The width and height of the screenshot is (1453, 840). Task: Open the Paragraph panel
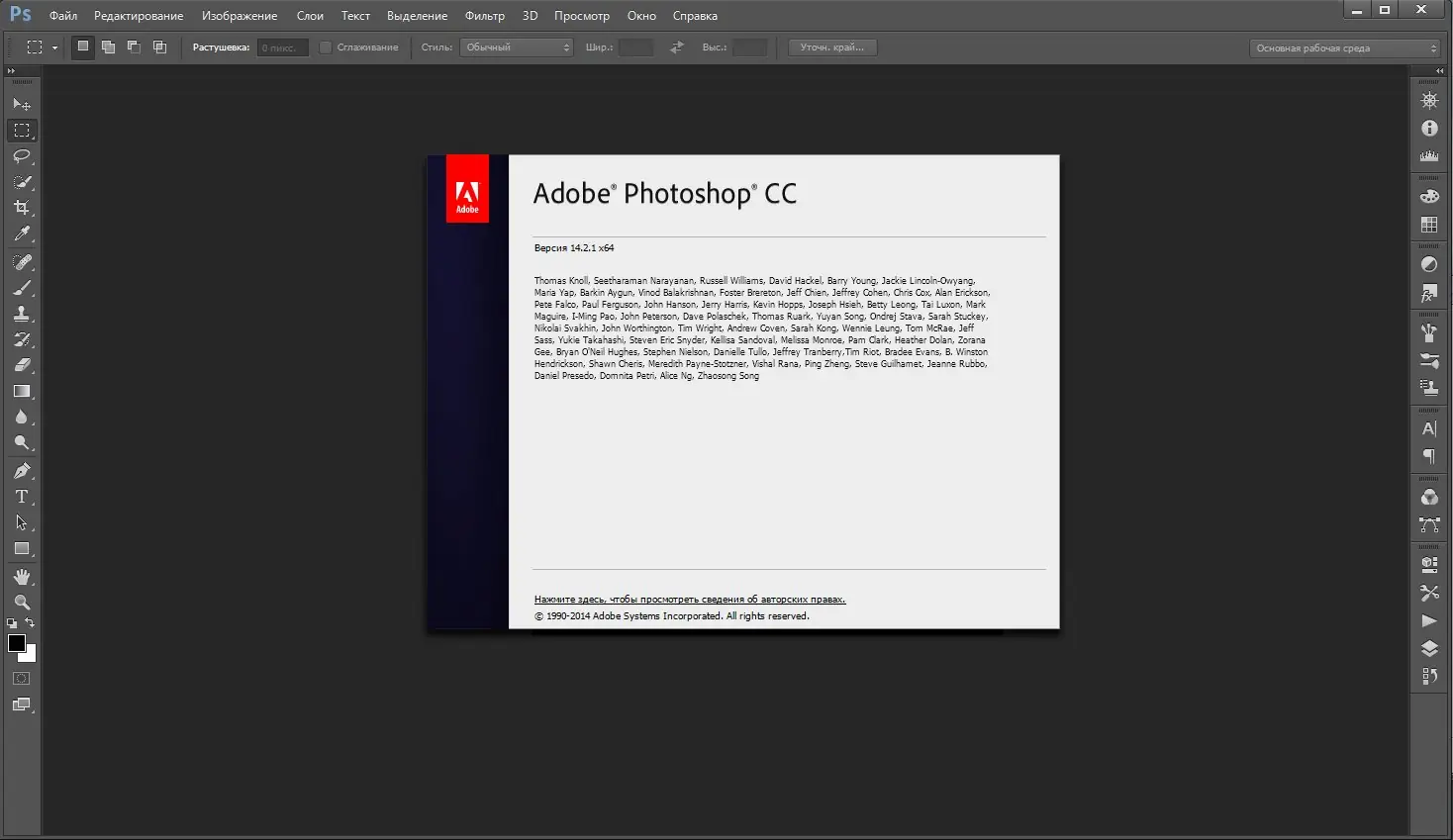[x=1429, y=456]
